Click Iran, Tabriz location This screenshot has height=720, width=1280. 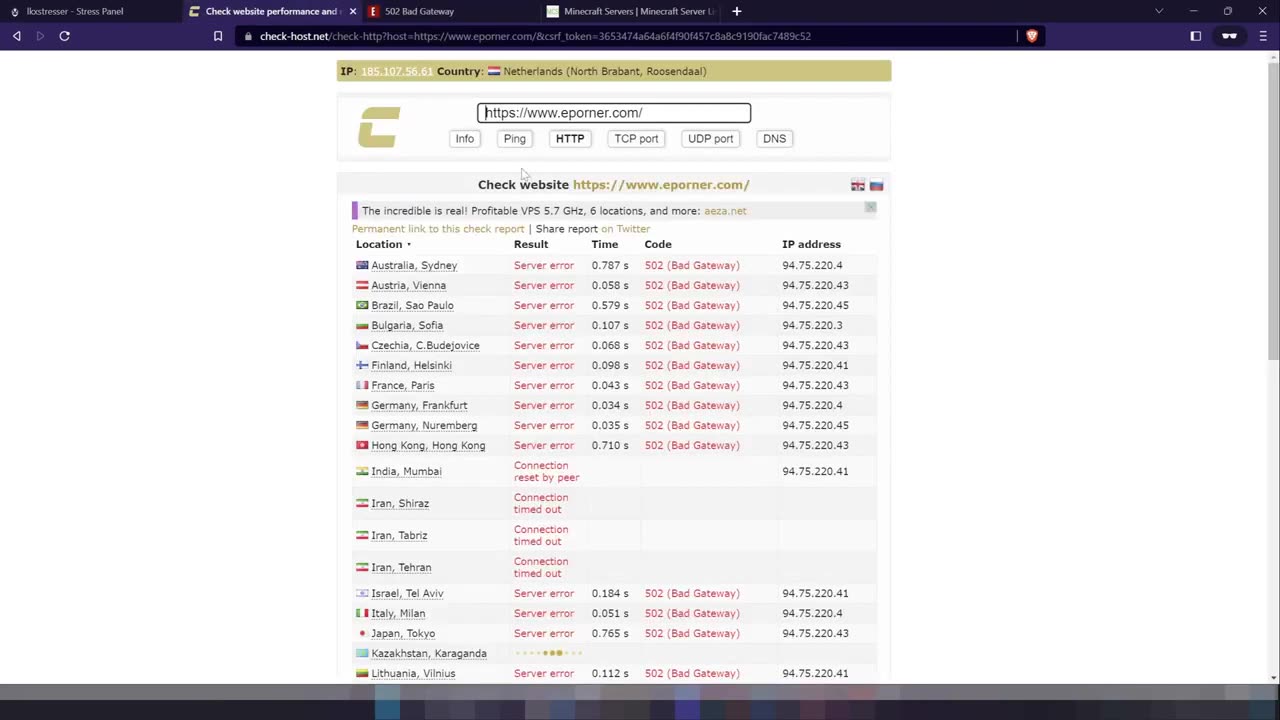click(x=399, y=535)
